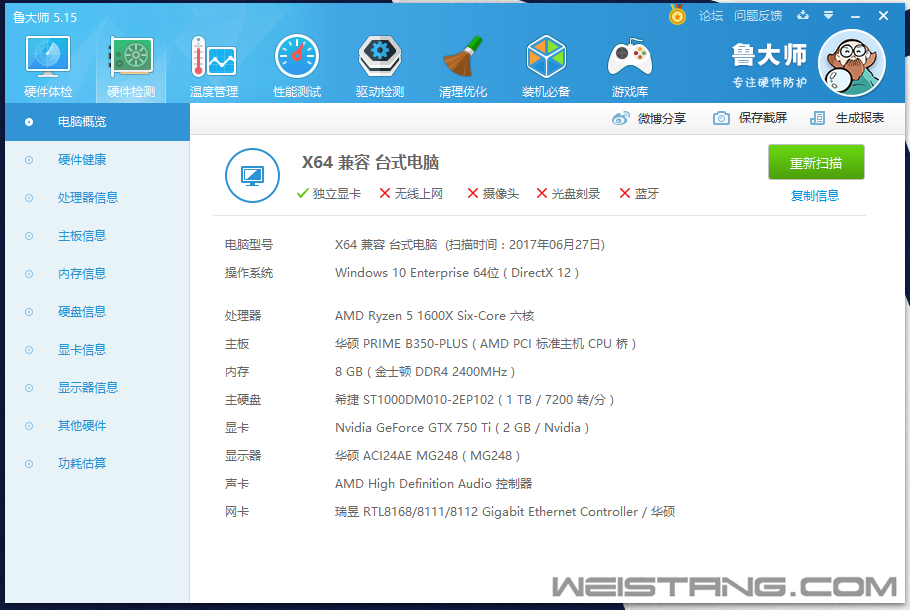Viewport: 910px width, 610px height.
Task: Click the 微博分享 weibo icon
Action: tap(620, 118)
